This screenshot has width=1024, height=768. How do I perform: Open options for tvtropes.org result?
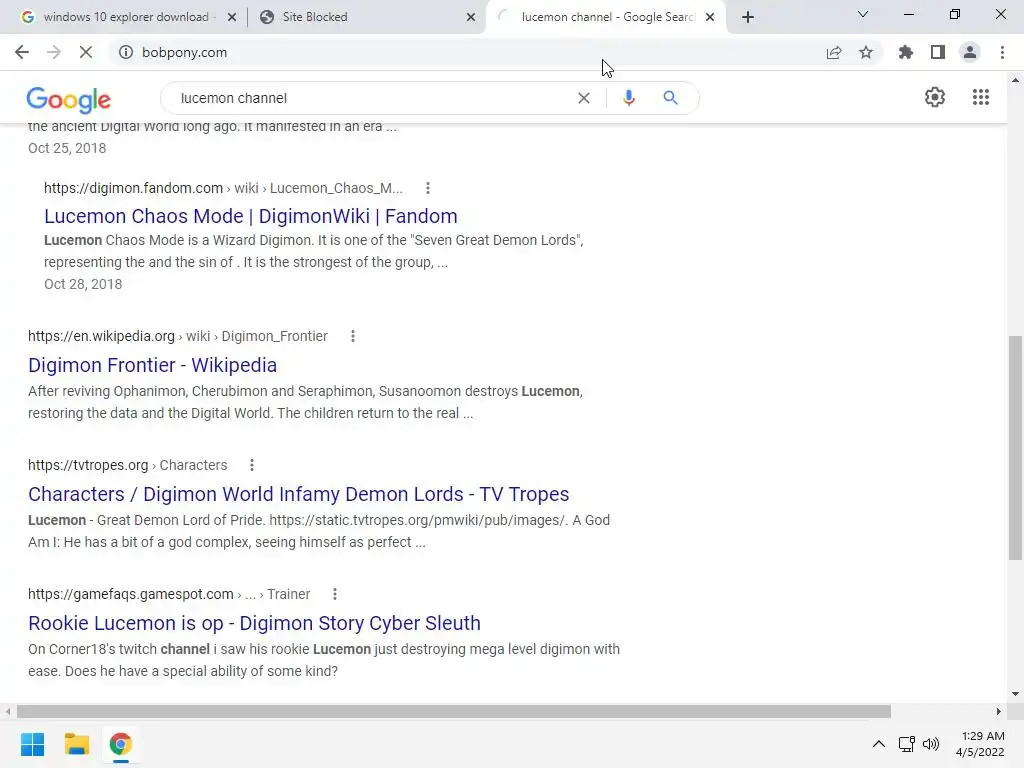coord(251,465)
